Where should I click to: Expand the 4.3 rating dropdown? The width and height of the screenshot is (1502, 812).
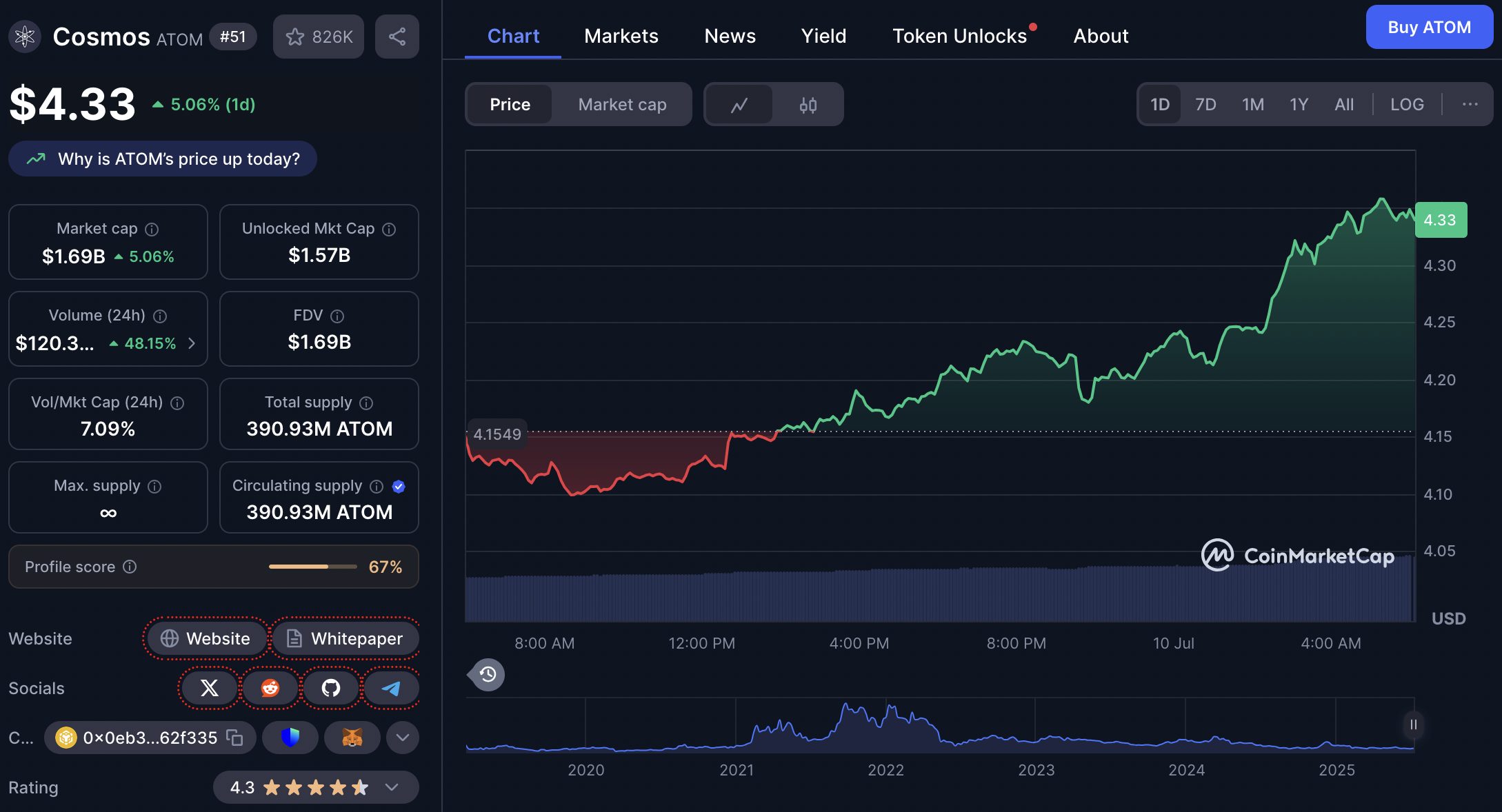click(392, 787)
